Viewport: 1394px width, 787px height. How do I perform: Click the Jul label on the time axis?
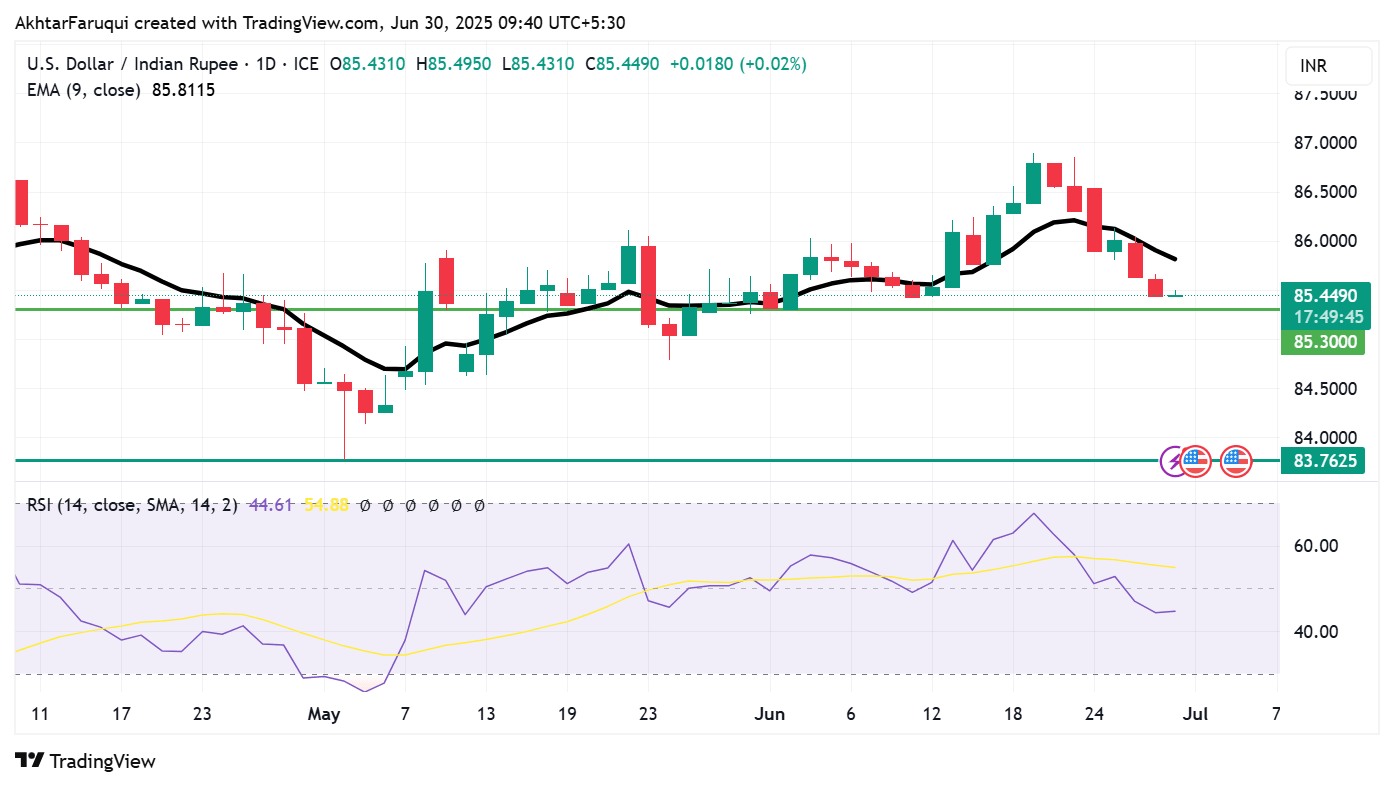[1195, 714]
